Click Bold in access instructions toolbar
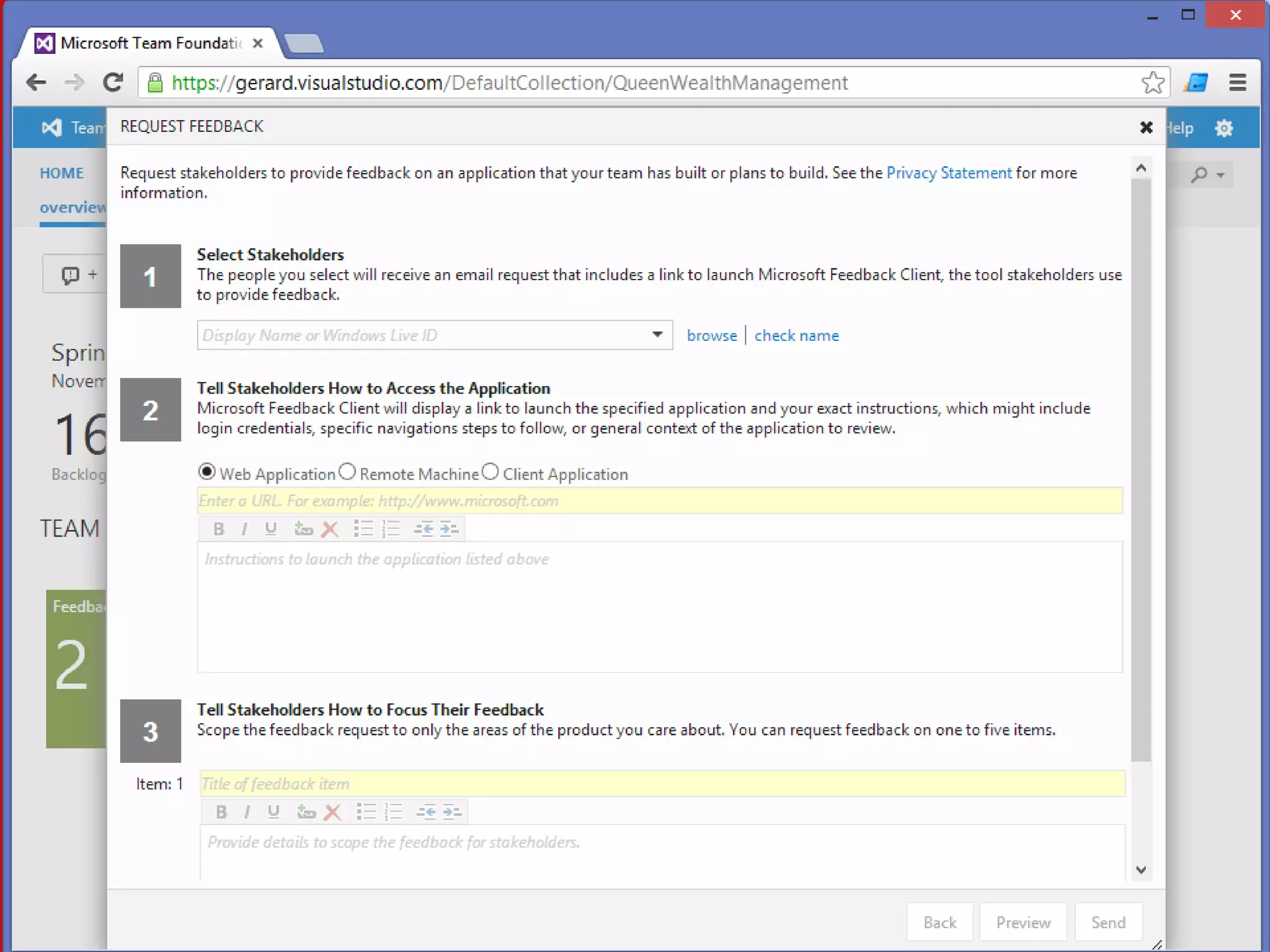1270x952 pixels. [x=218, y=529]
